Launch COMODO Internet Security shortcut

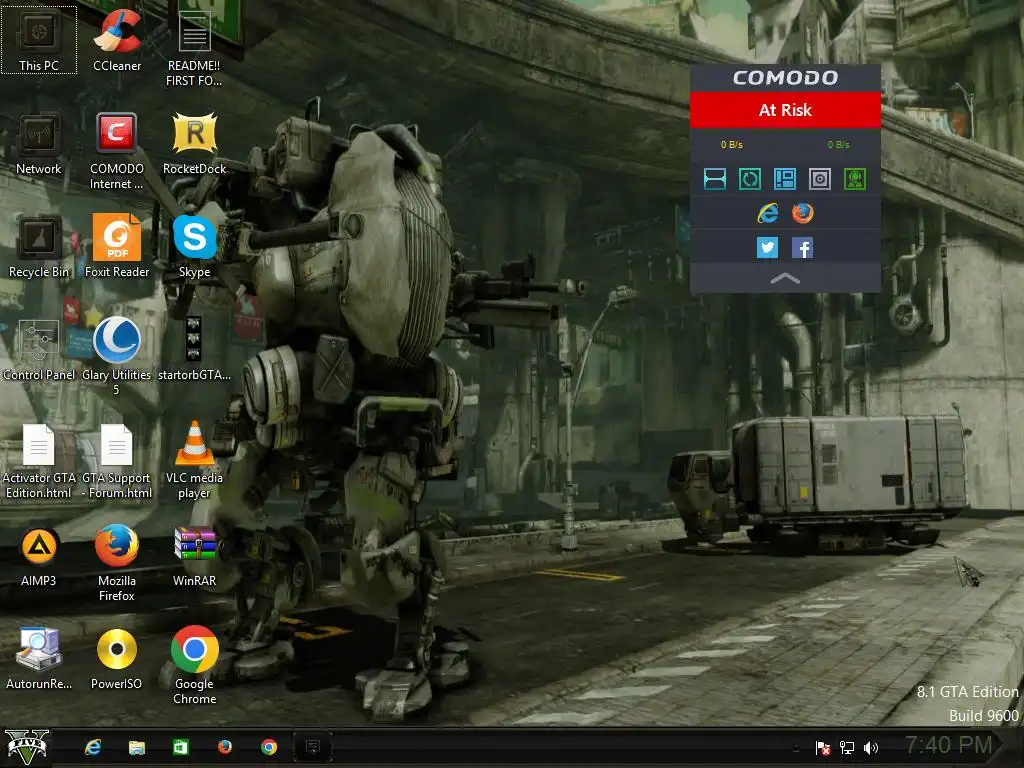(116, 152)
